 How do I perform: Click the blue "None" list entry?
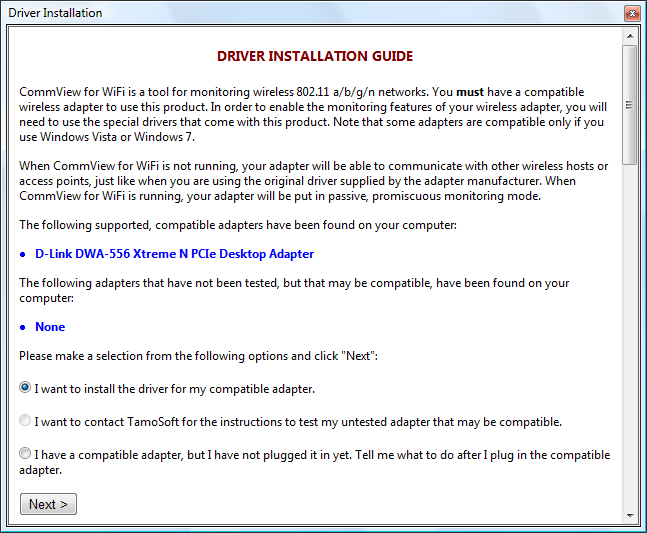50,327
